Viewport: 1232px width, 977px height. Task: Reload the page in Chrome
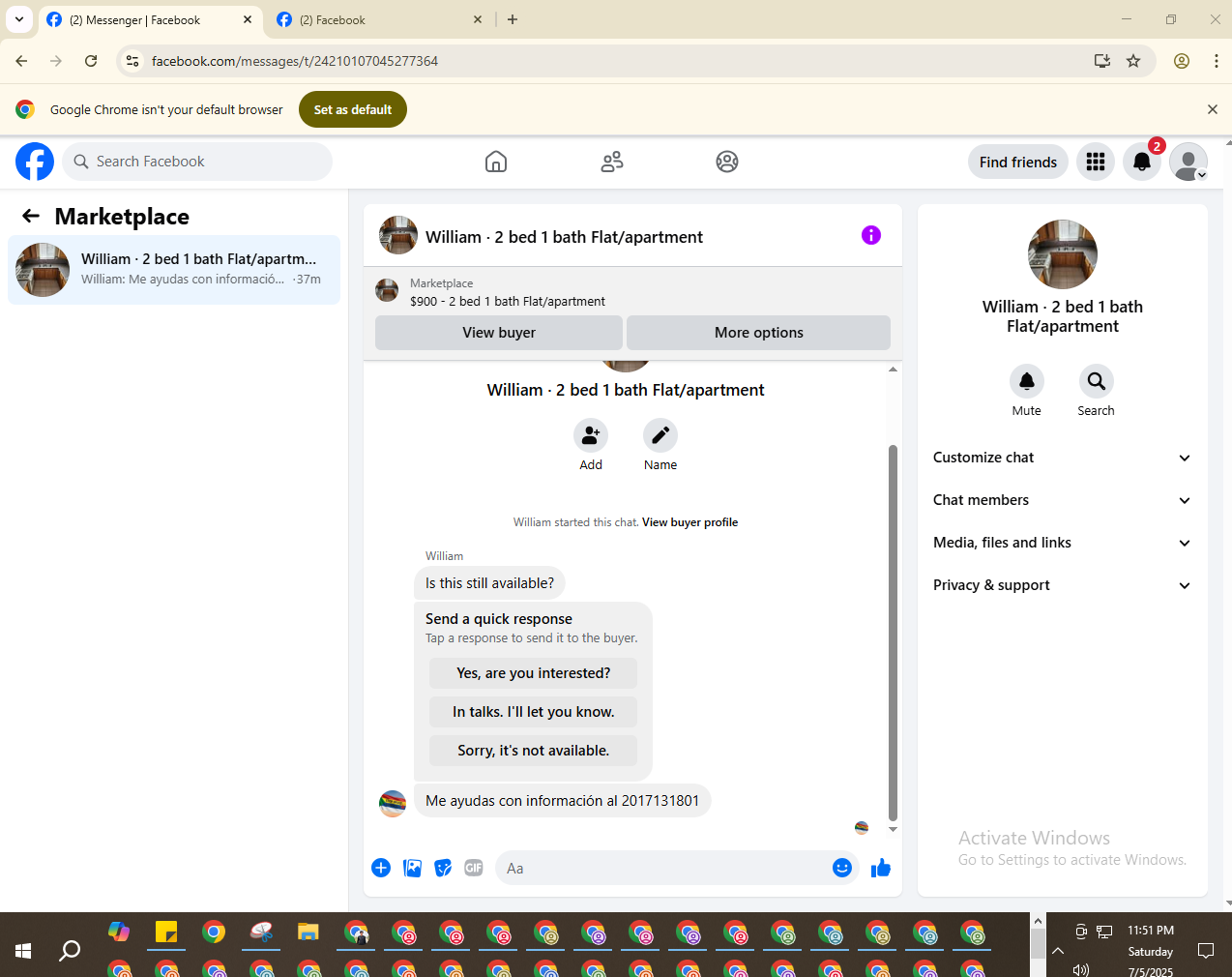[x=91, y=61]
